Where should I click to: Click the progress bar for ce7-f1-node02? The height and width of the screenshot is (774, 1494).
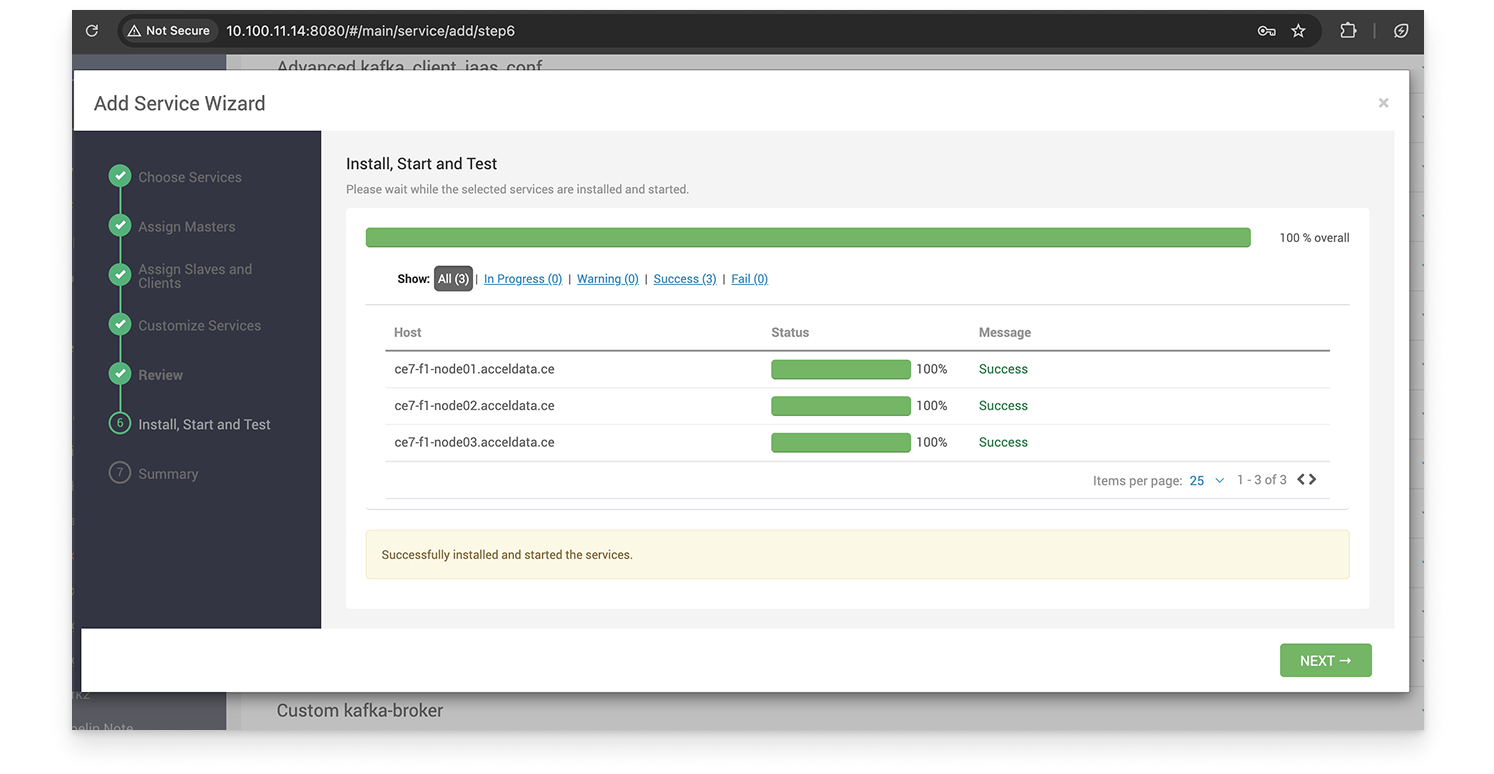tap(840, 406)
